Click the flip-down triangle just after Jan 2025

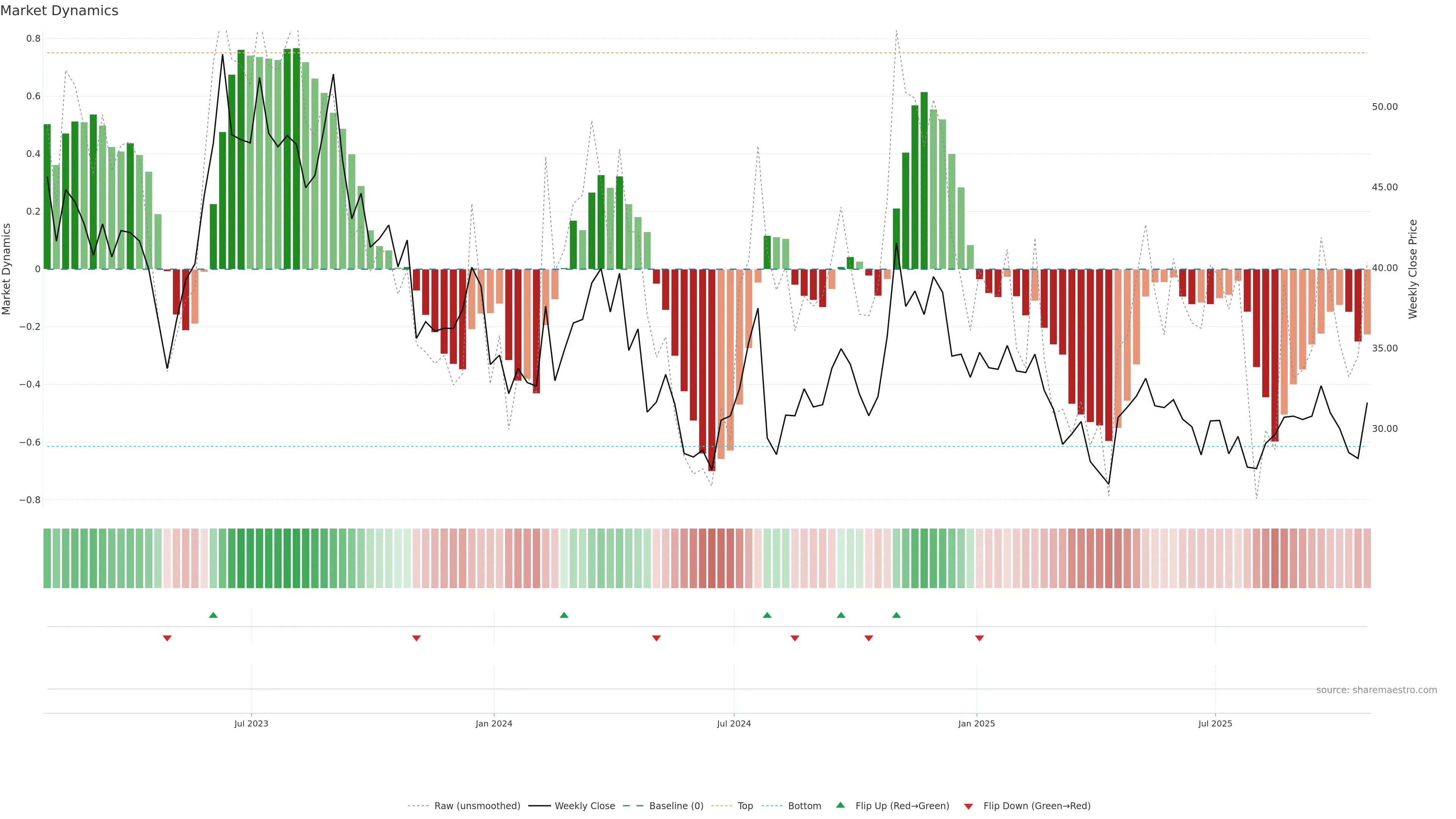pyautogui.click(x=979, y=638)
